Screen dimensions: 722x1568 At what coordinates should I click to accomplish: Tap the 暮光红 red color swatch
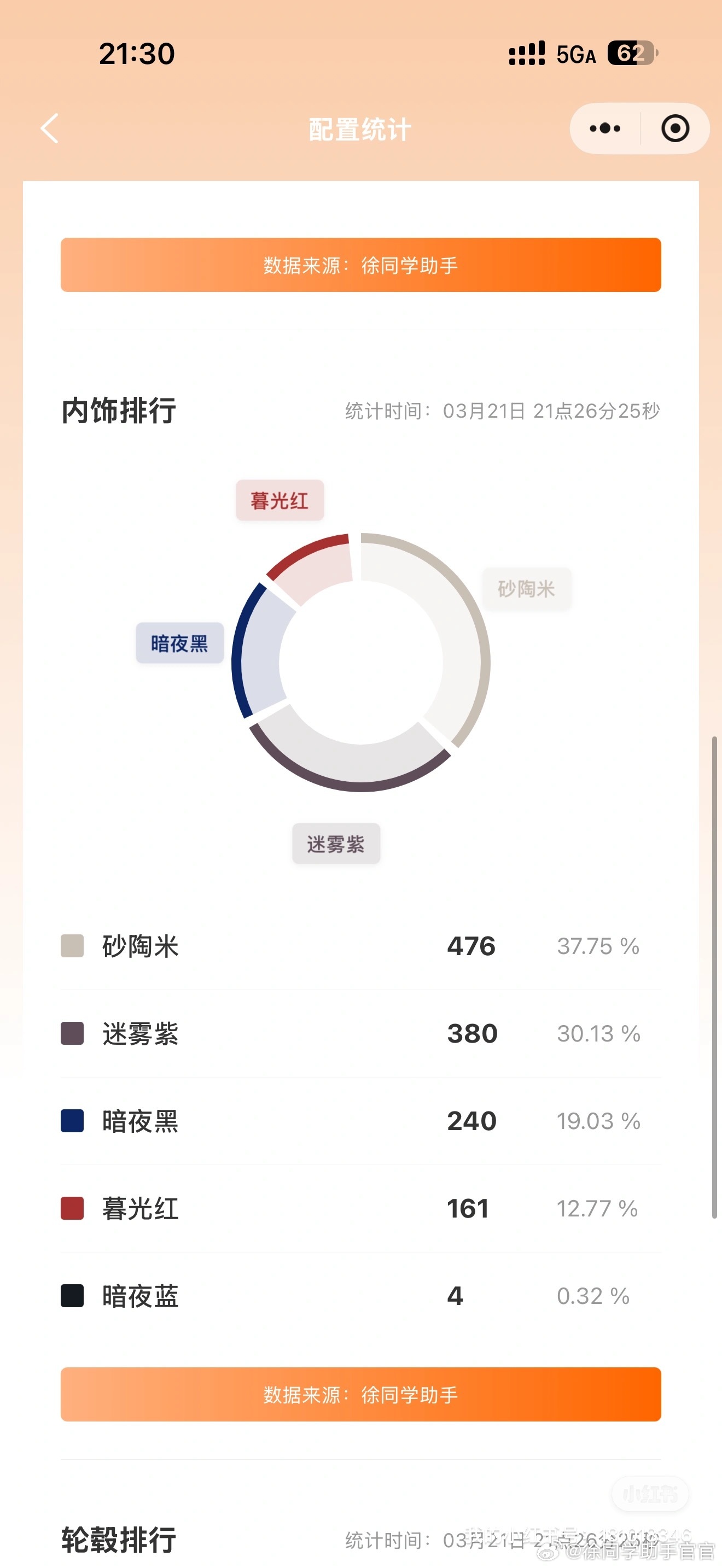click(x=72, y=1208)
